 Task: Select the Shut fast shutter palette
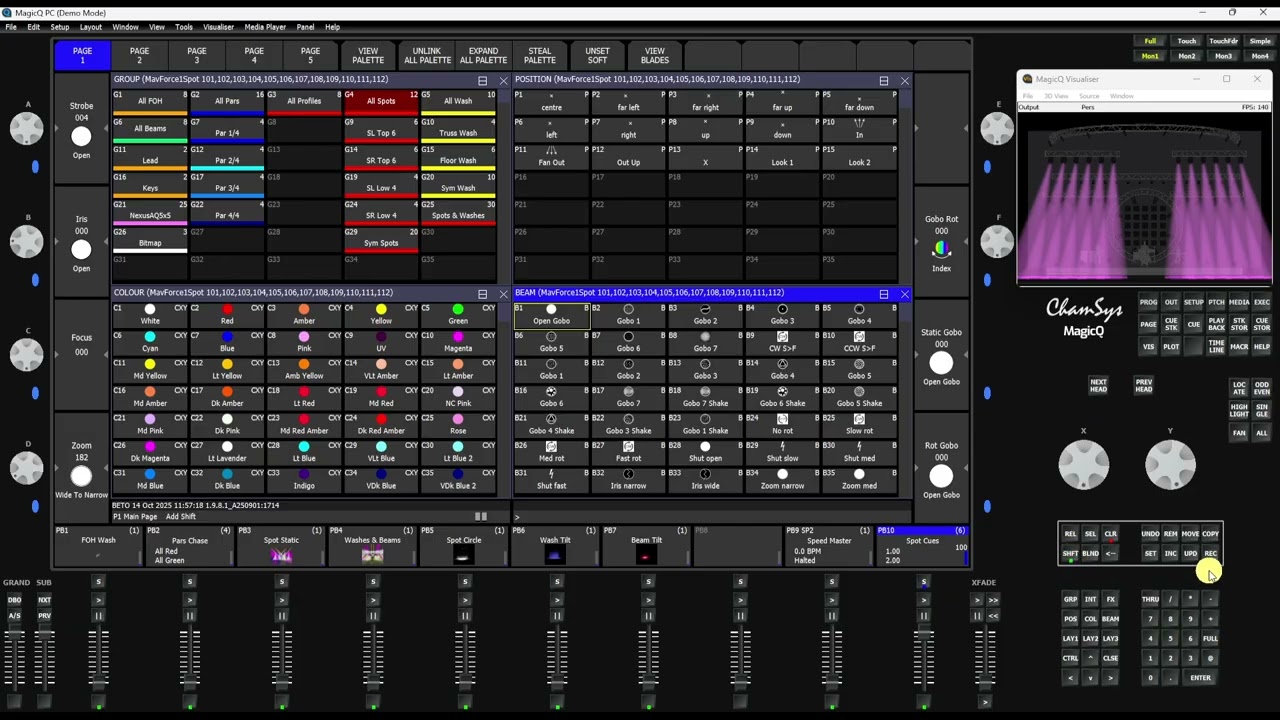tap(551, 480)
